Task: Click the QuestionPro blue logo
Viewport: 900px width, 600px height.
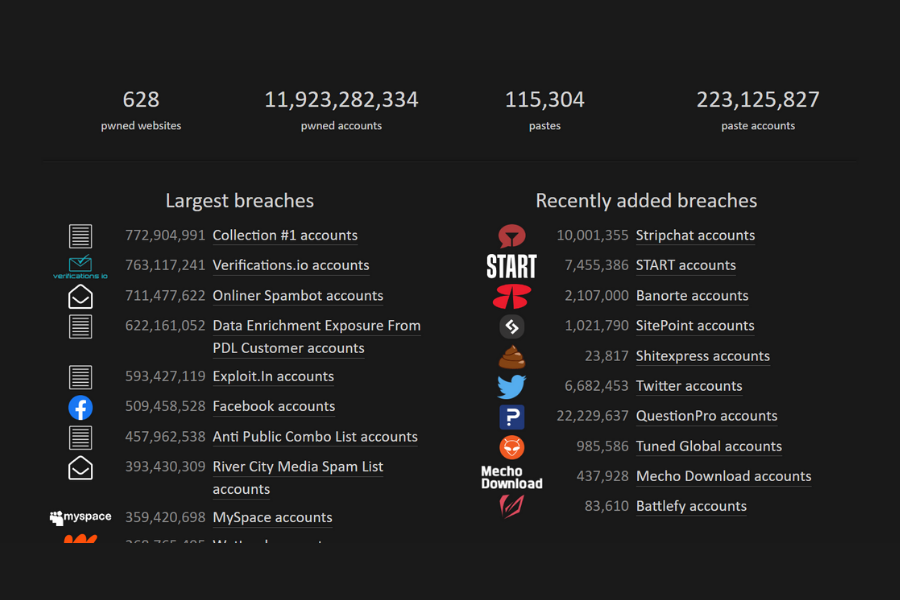Action: click(x=511, y=416)
